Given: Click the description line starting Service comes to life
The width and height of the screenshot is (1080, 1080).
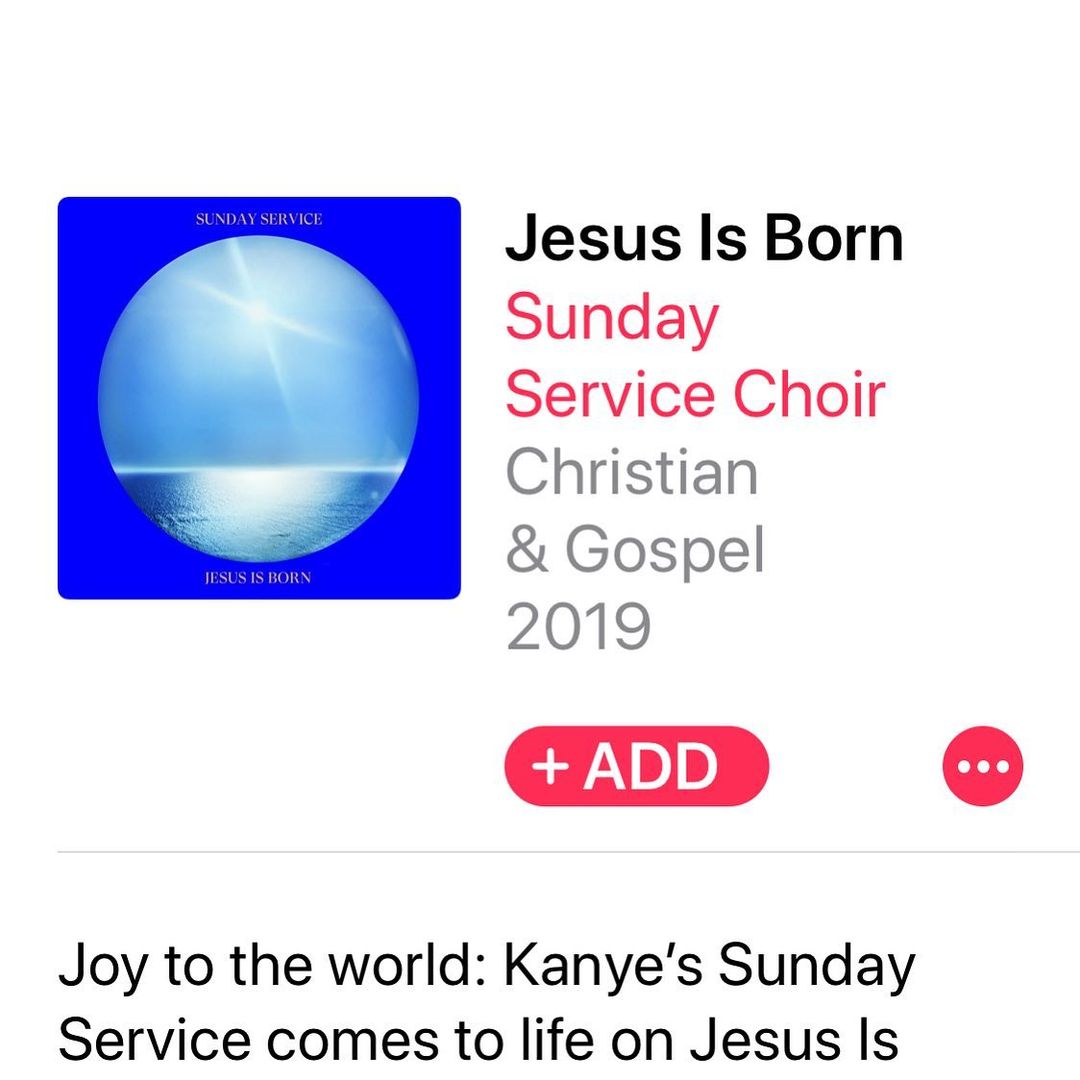Looking at the screenshot, I should (x=478, y=1041).
